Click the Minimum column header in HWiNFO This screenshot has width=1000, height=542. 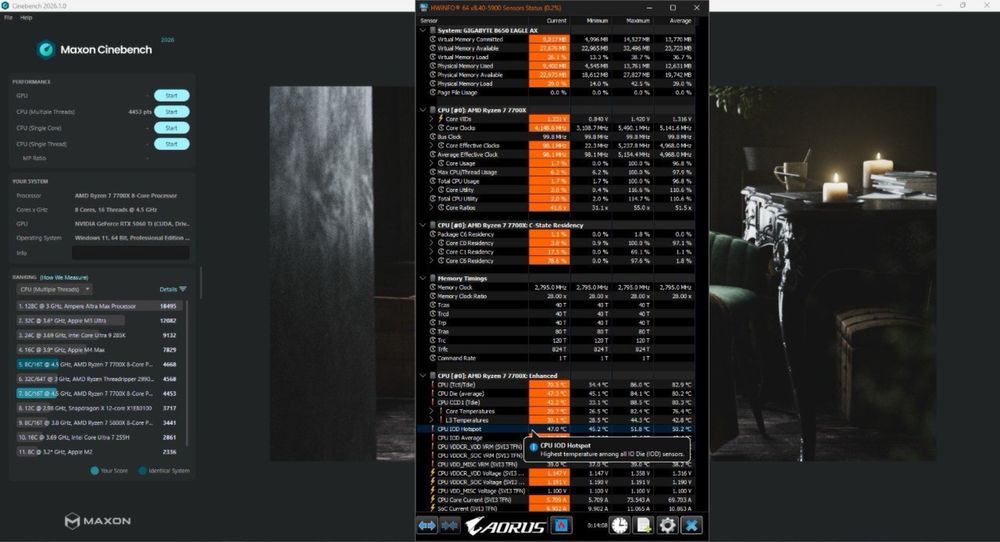[597, 20]
